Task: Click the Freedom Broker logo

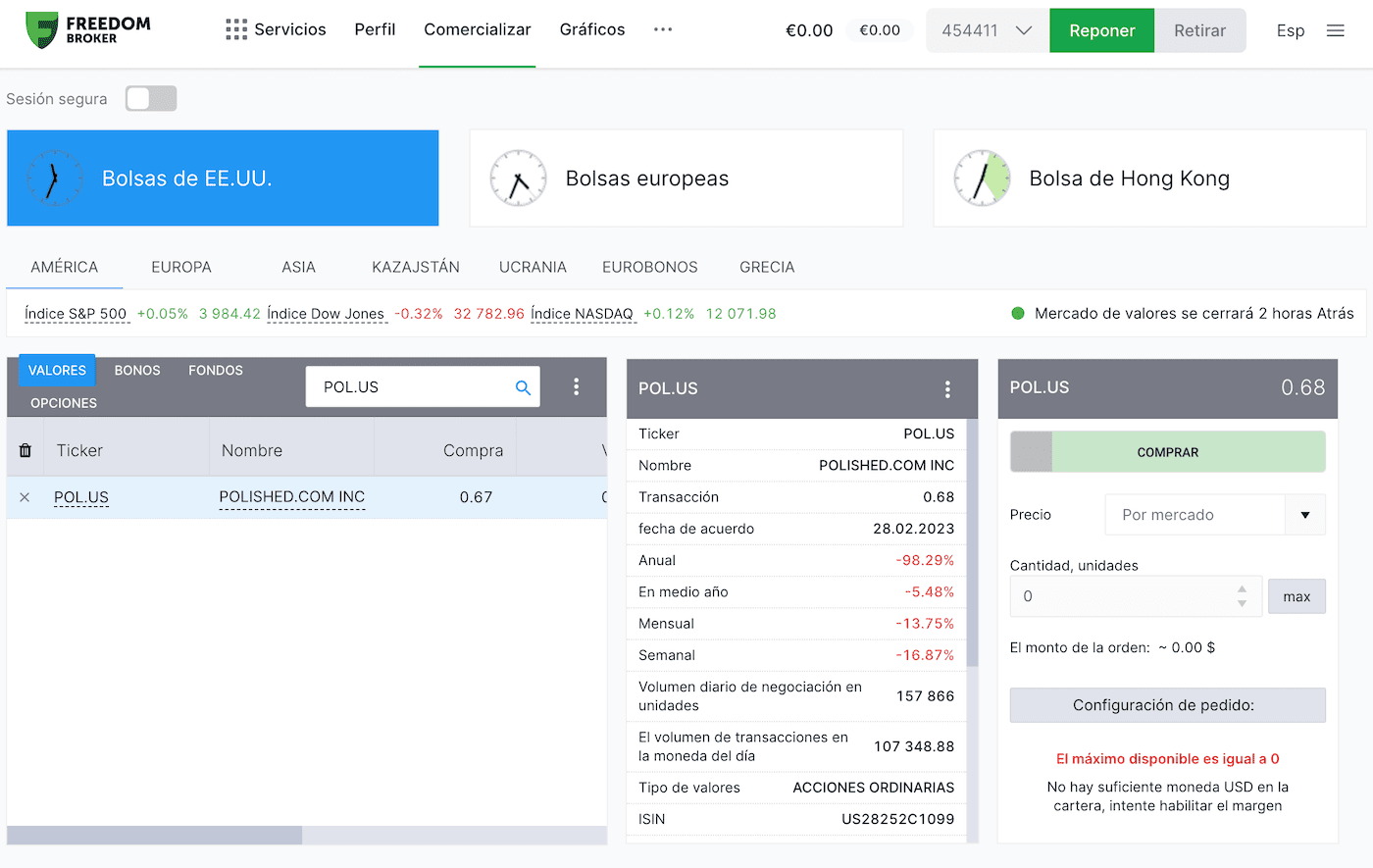Action: (87, 30)
